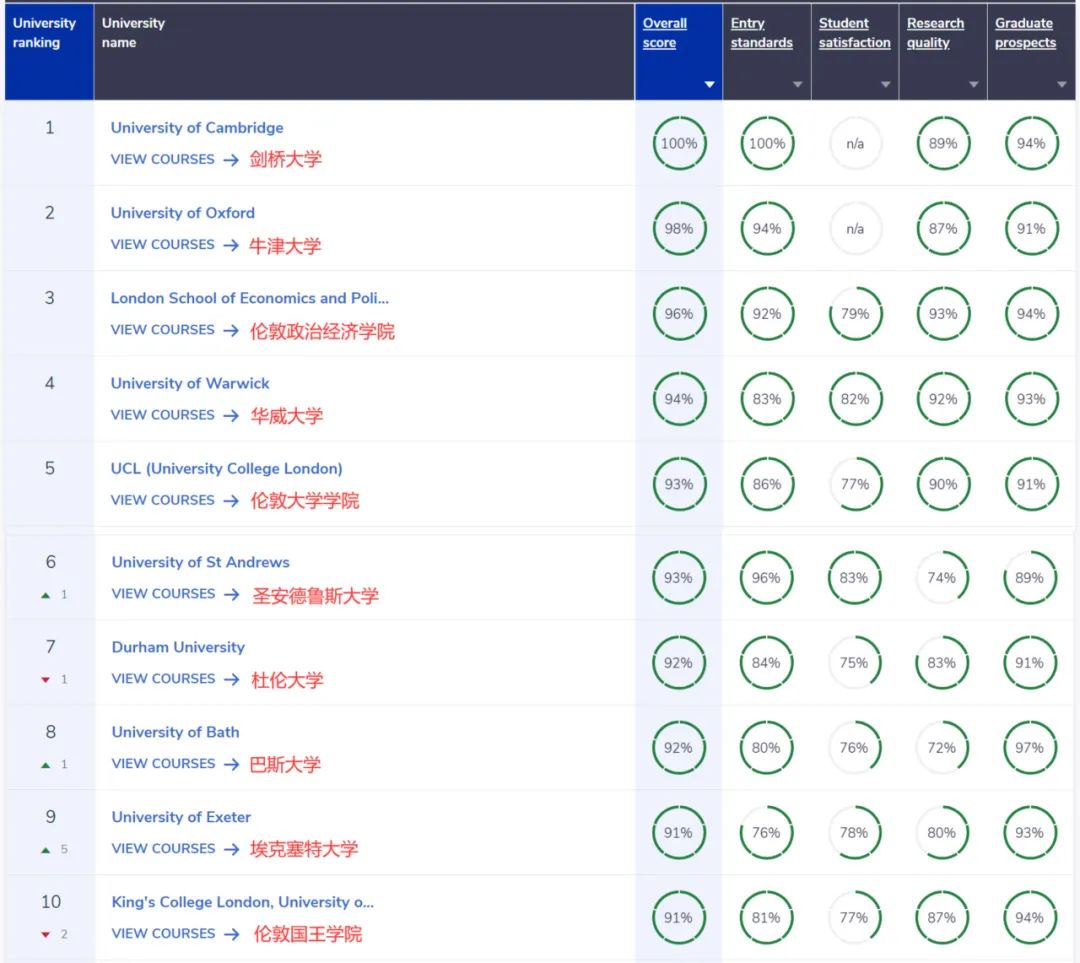Click LSE's 79% student satisfaction circle
Screen dimensions: 1080x963
pos(855,314)
